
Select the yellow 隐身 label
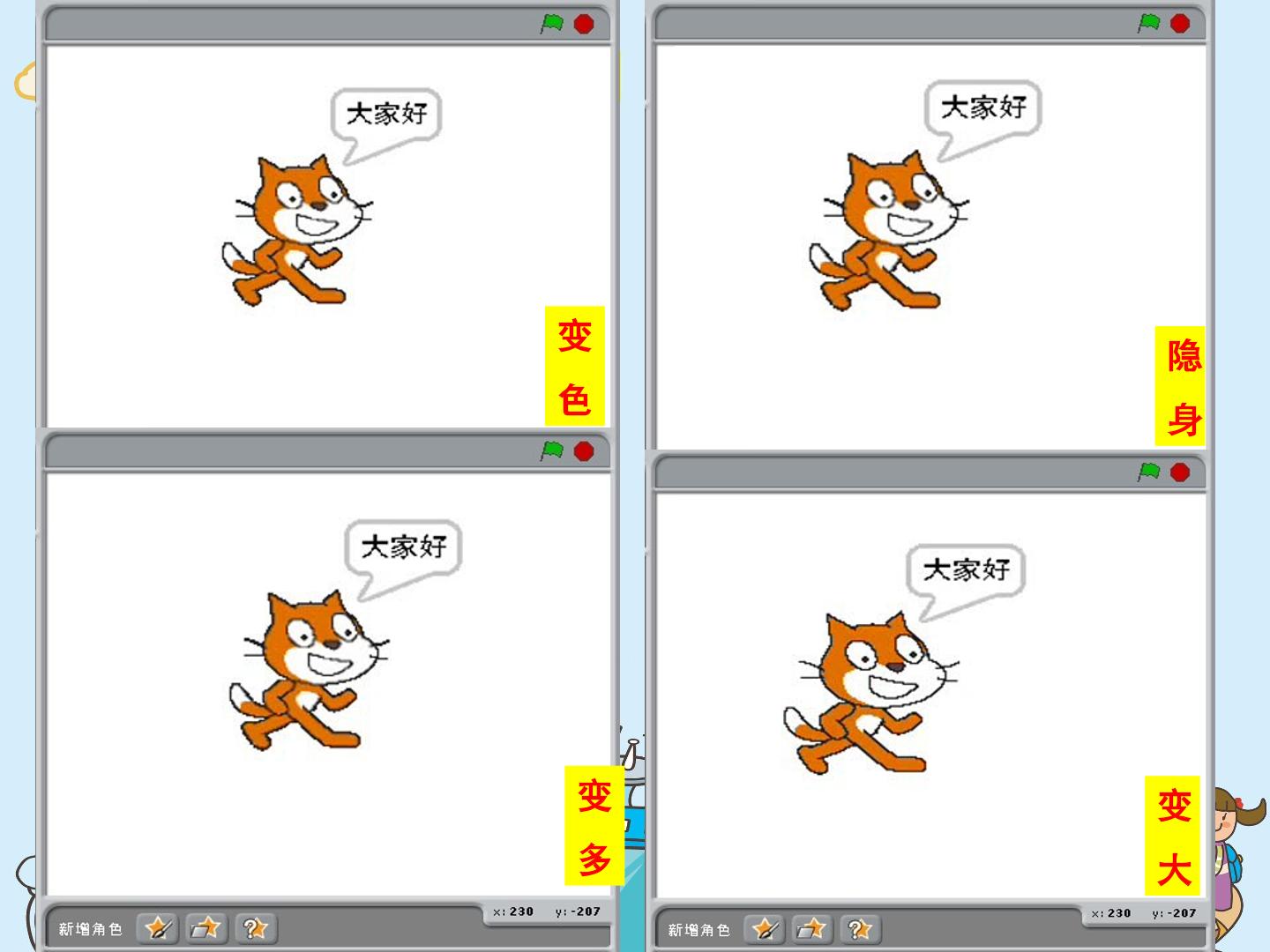click(1180, 386)
